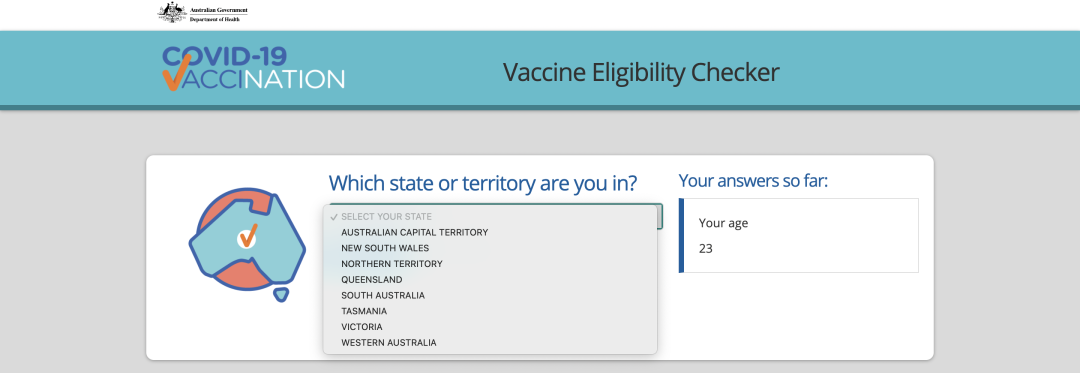Click the Department of Health text
Image resolution: width=1080 pixels, height=373 pixels.
213,19
